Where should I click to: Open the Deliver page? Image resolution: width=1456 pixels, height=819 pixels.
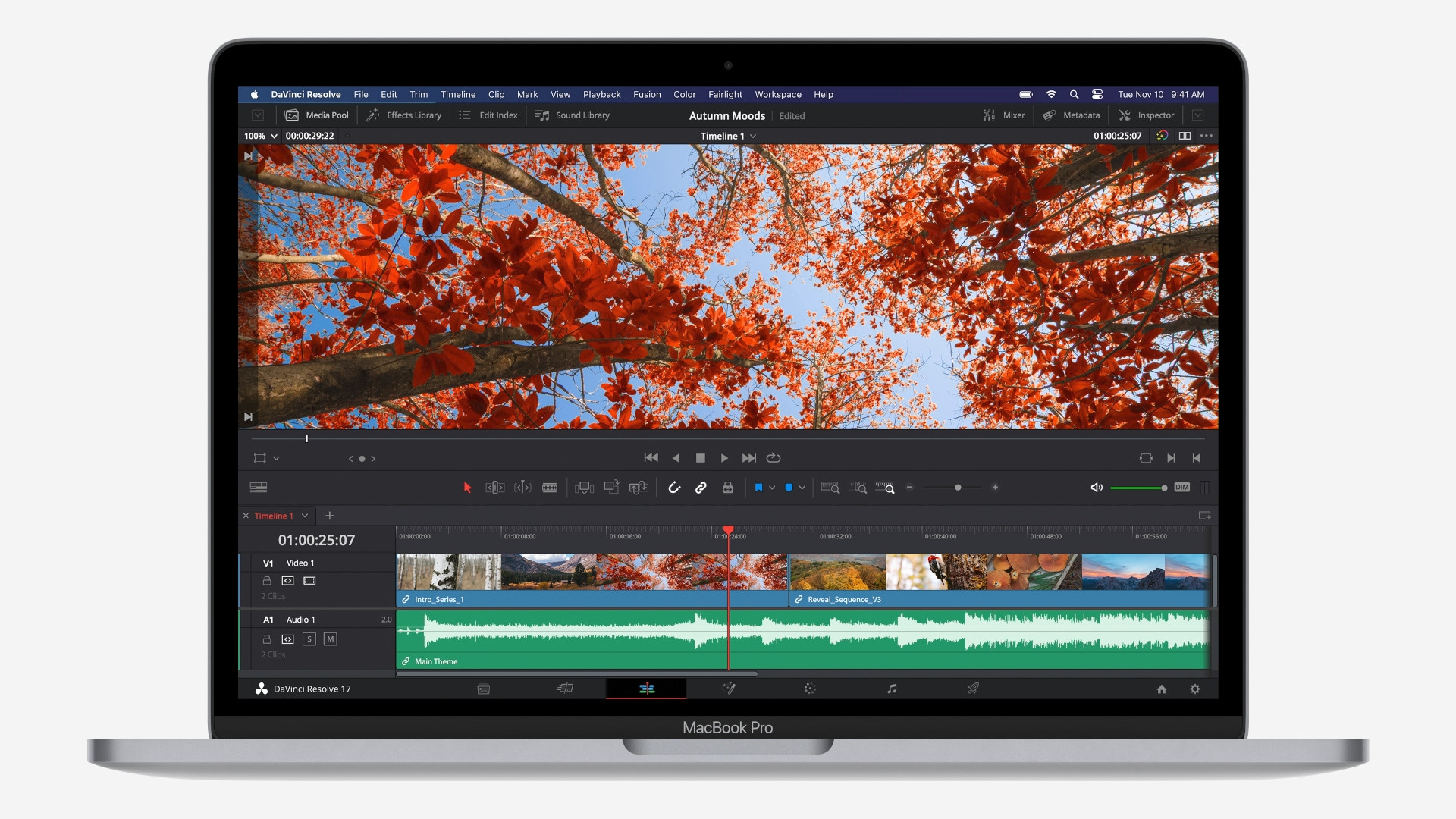tap(974, 689)
